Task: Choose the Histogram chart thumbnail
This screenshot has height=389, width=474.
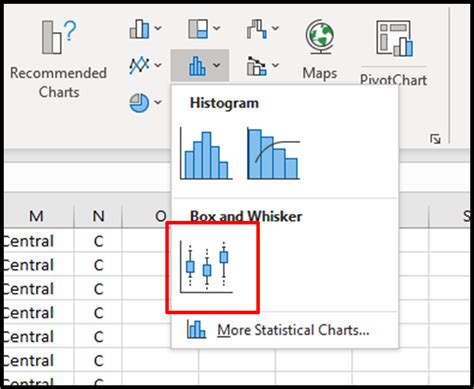Action: point(206,154)
